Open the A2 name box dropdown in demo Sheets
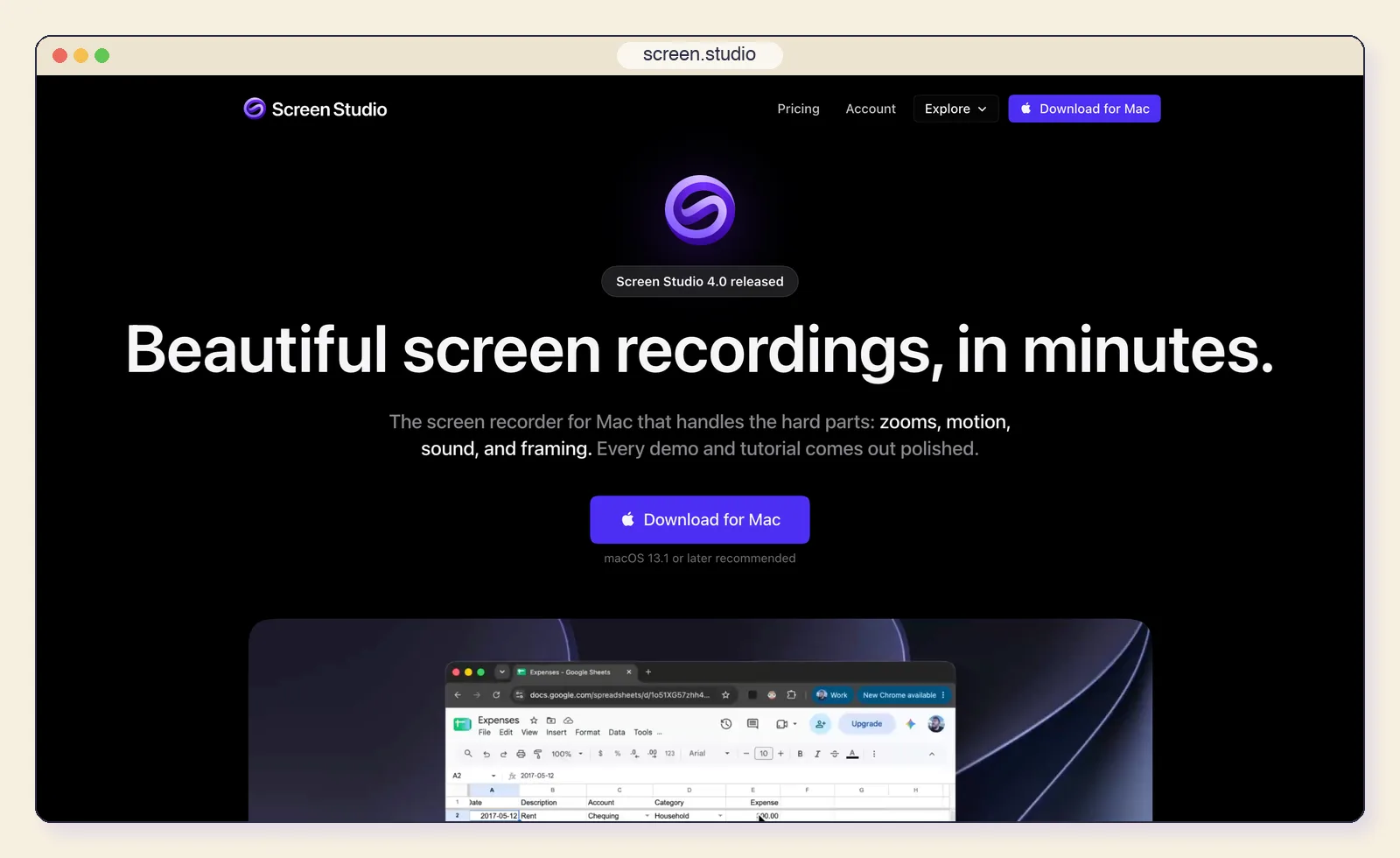Screen dimensions: 1400x858 click(493, 776)
